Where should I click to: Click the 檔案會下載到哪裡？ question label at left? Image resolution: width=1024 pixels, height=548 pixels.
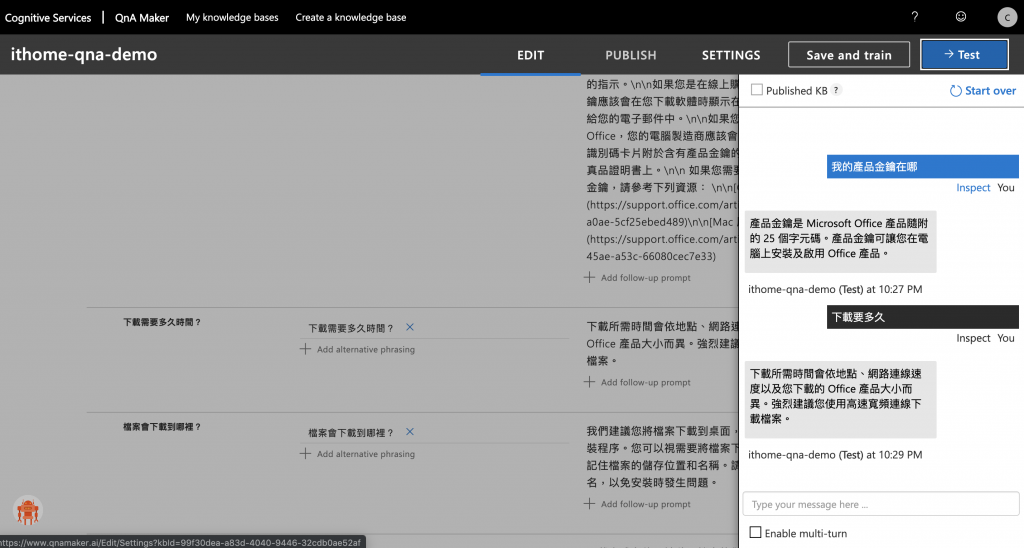click(x=162, y=427)
